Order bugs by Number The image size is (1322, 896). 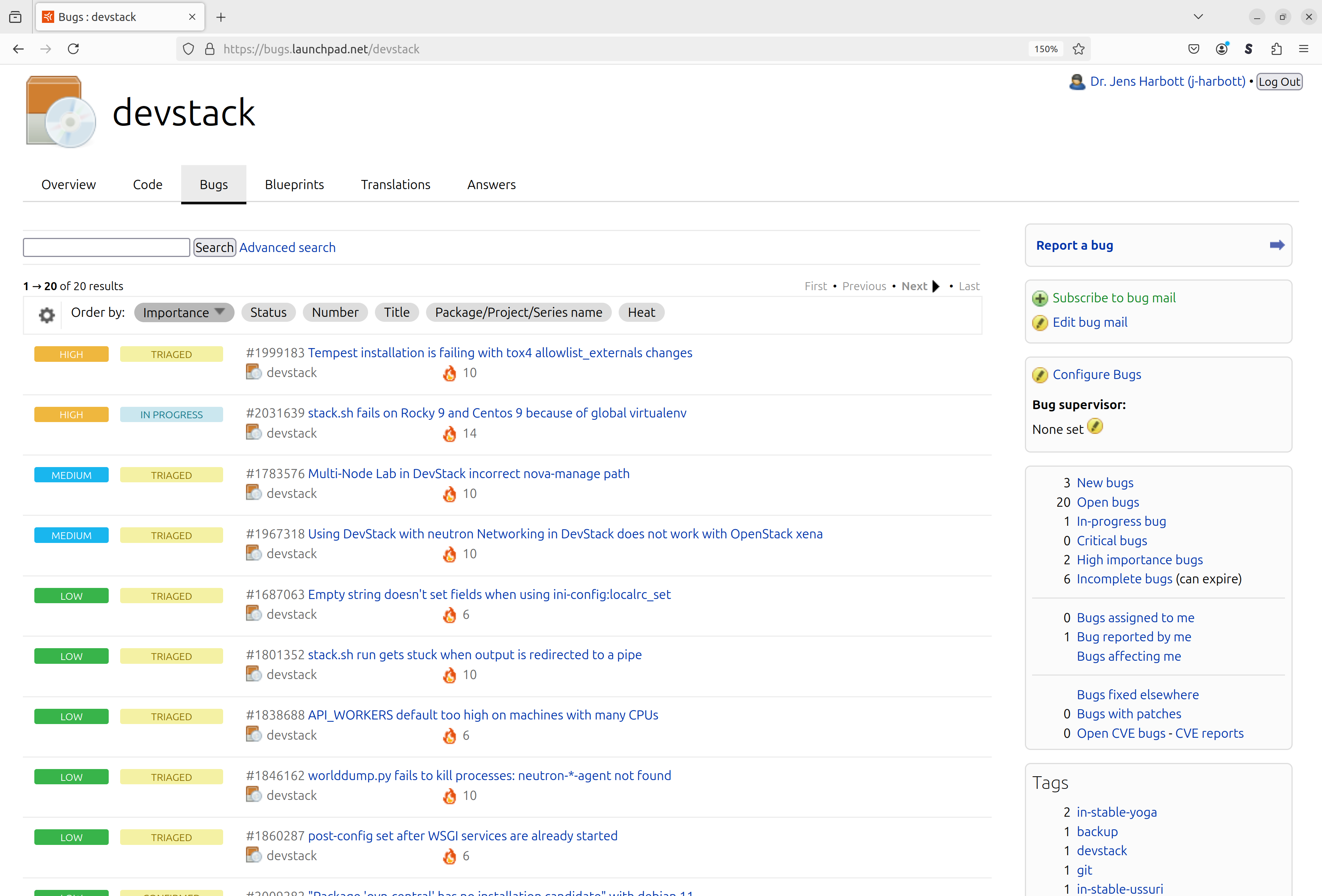tap(335, 313)
